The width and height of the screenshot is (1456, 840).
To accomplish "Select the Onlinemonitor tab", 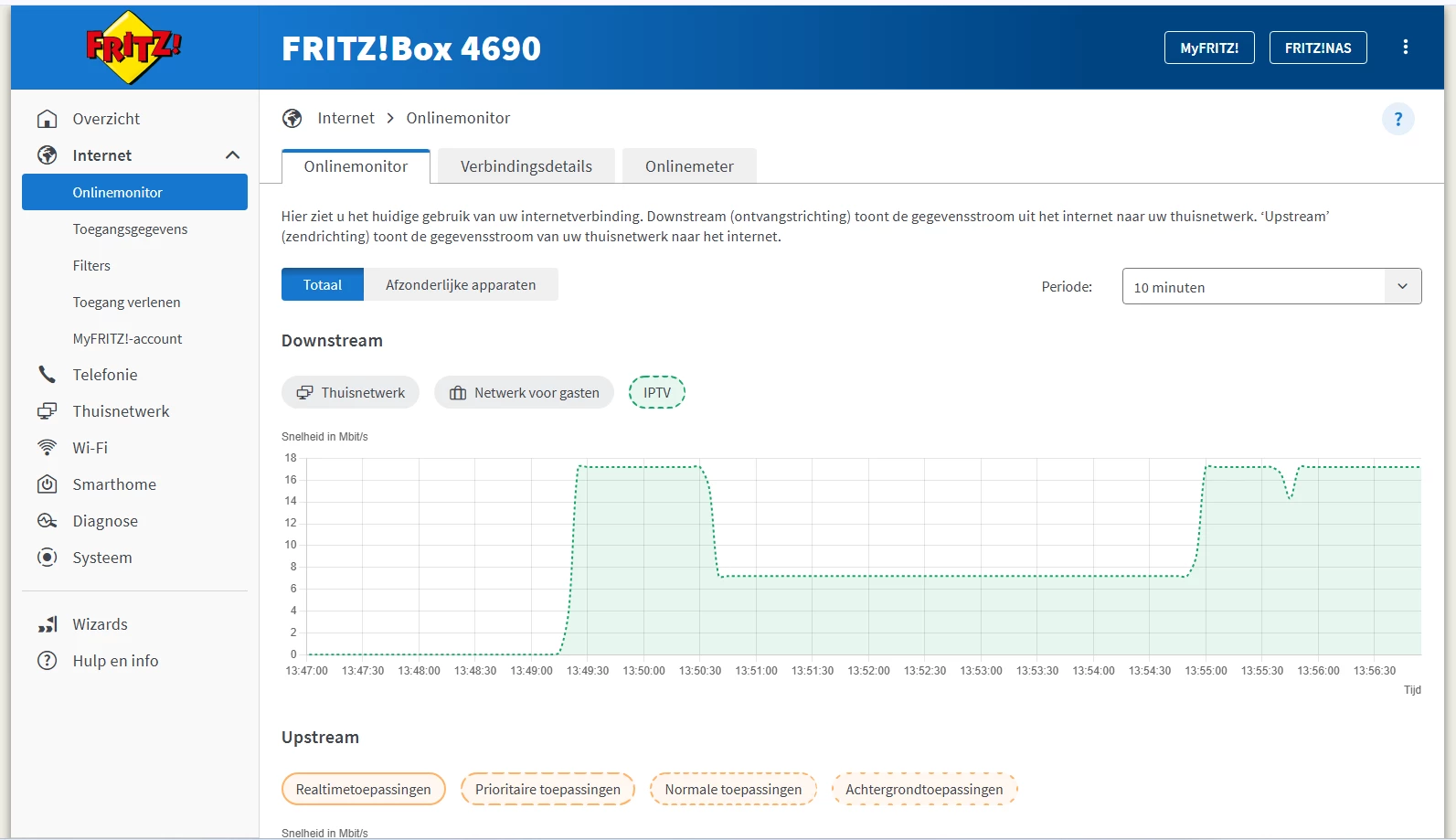I will point(356,166).
